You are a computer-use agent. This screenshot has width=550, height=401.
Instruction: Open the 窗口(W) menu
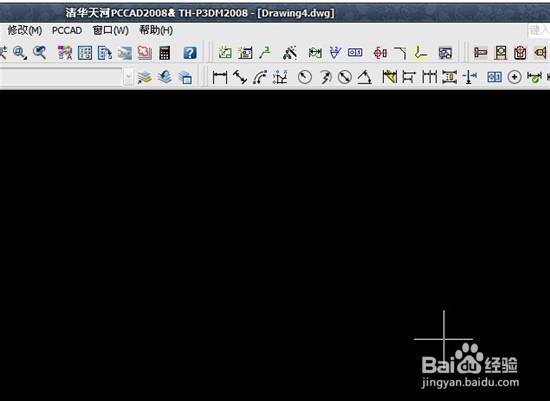tap(110, 31)
